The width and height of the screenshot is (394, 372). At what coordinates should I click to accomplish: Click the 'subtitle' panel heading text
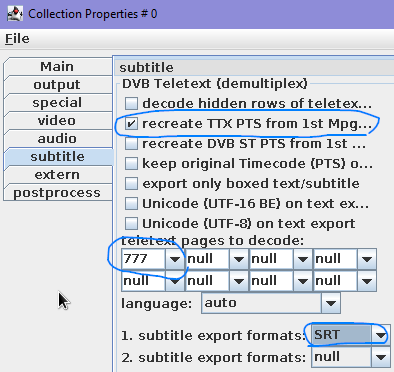146,68
